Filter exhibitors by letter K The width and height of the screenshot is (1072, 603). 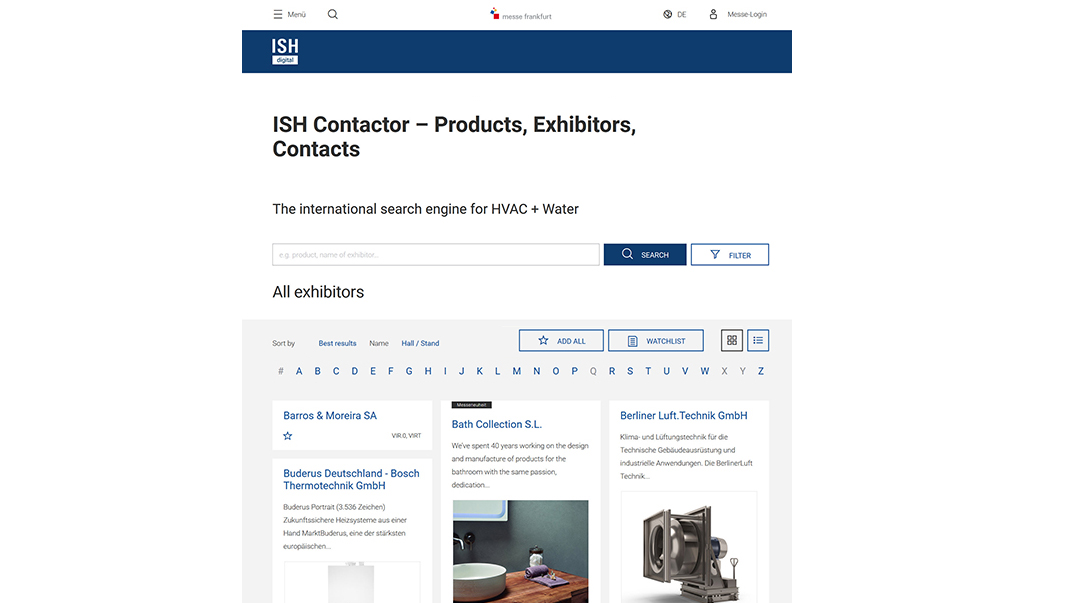point(479,371)
